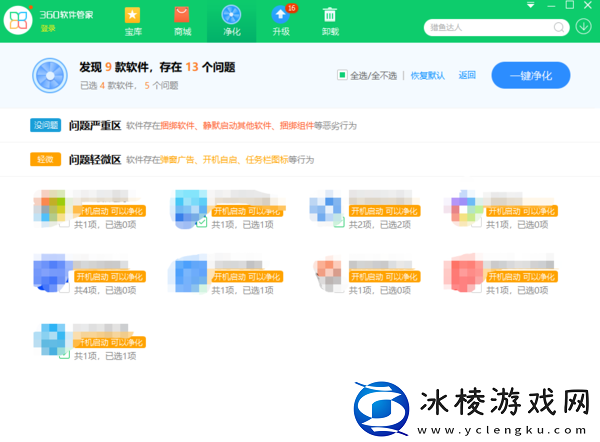This screenshot has height=442, width=600.
Task: Click the 登录 login link
Action: [48, 28]
